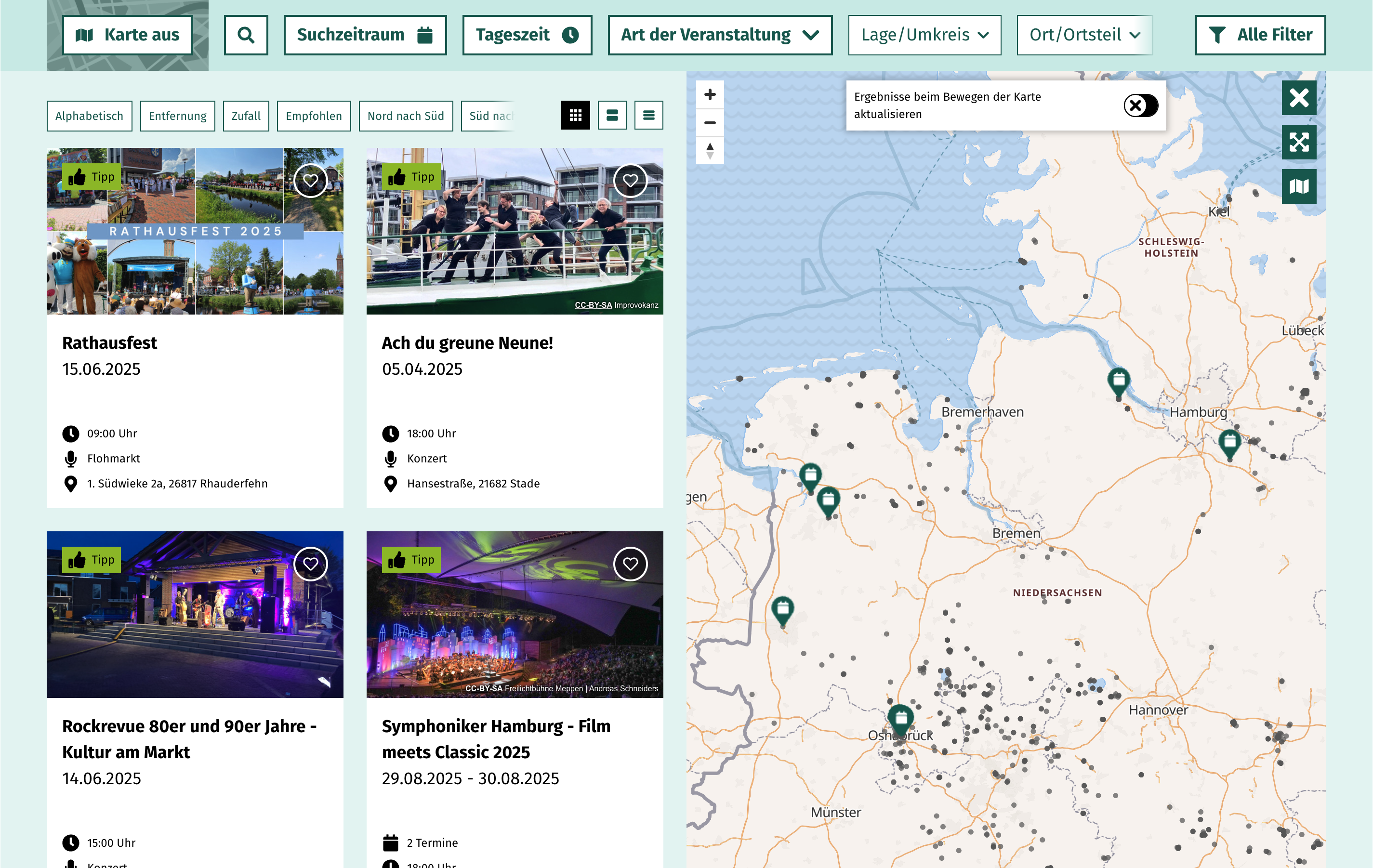Click the date '29.08.2025 - 30.08.2025'
Screen dimensions: 1373x868
pos(470,778)
